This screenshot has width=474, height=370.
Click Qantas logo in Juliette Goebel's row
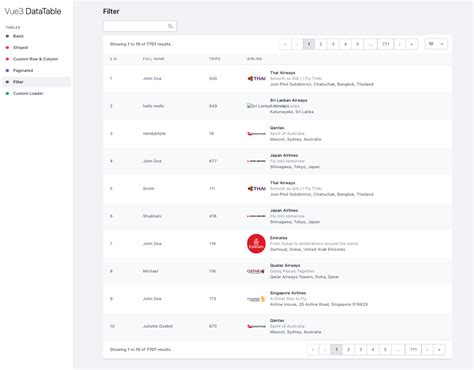pyautogui.click(x=256, y=326)
